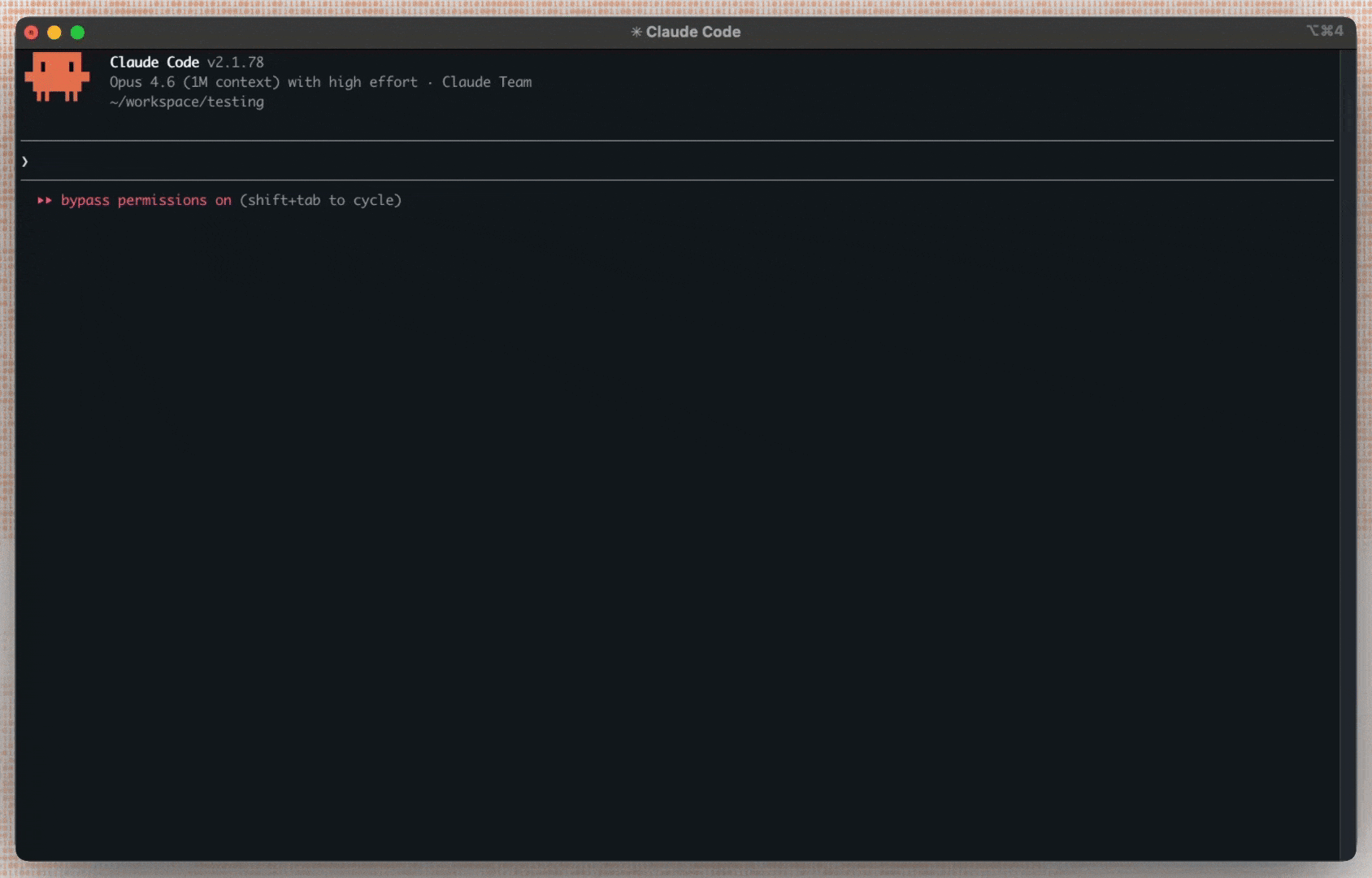Click the ⌥⌘4 window shortcut indicator

[x=1324, y=31]
